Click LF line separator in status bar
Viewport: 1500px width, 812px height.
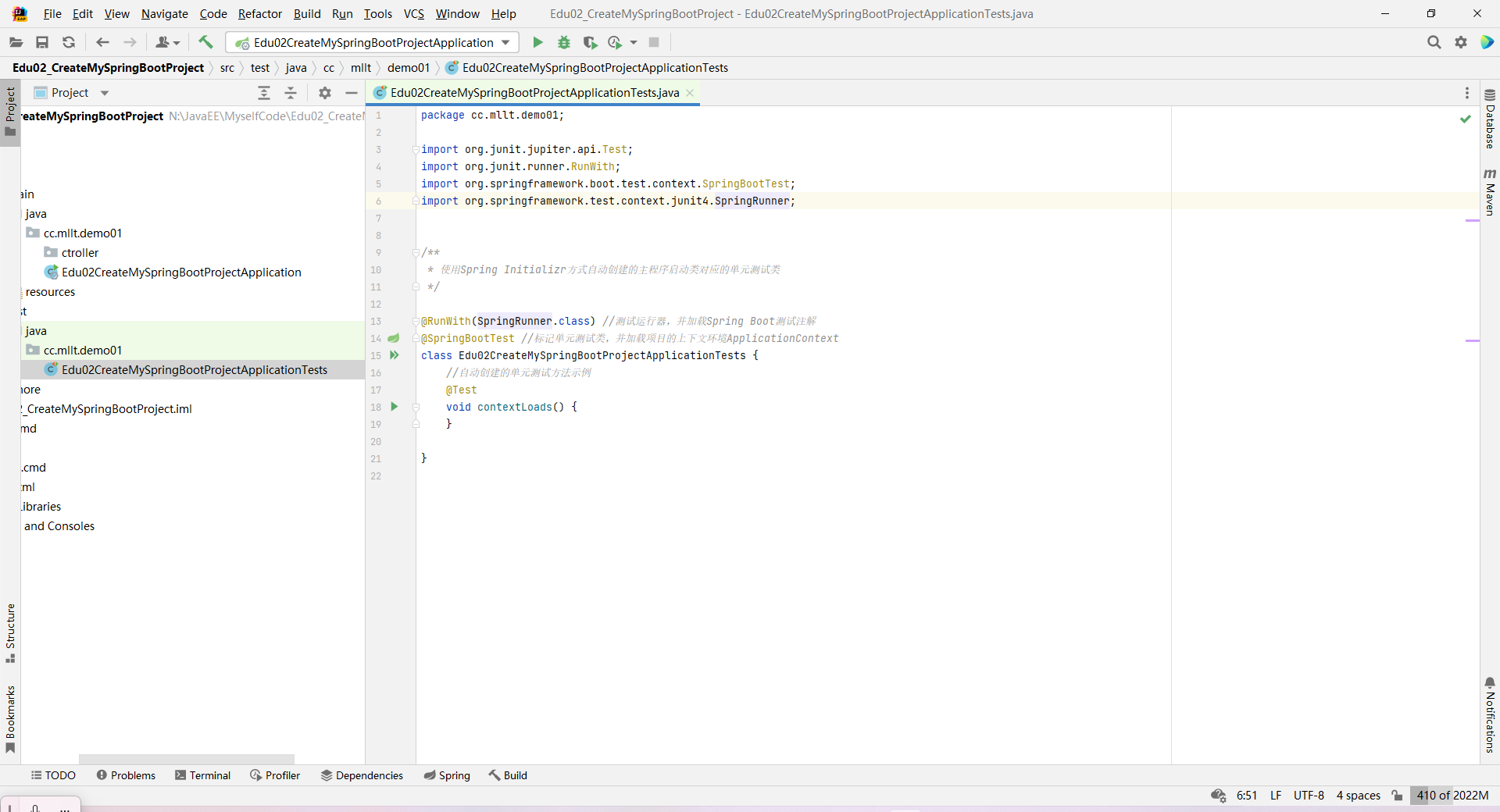coord(1276,795)
